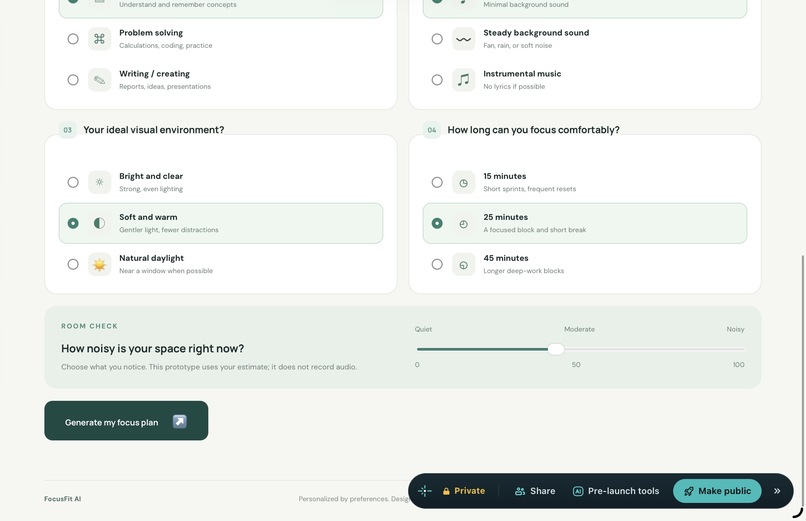Click the sparkle icon in the bottom toolbar
This screenshot has height=521, width=806.
(x=425, y=491)
